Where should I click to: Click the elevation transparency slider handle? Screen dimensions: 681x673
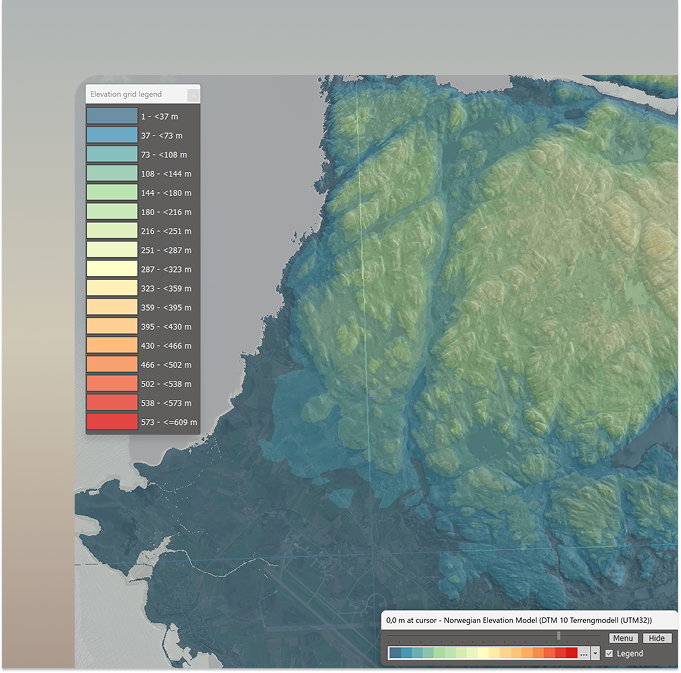coord(559,636)
